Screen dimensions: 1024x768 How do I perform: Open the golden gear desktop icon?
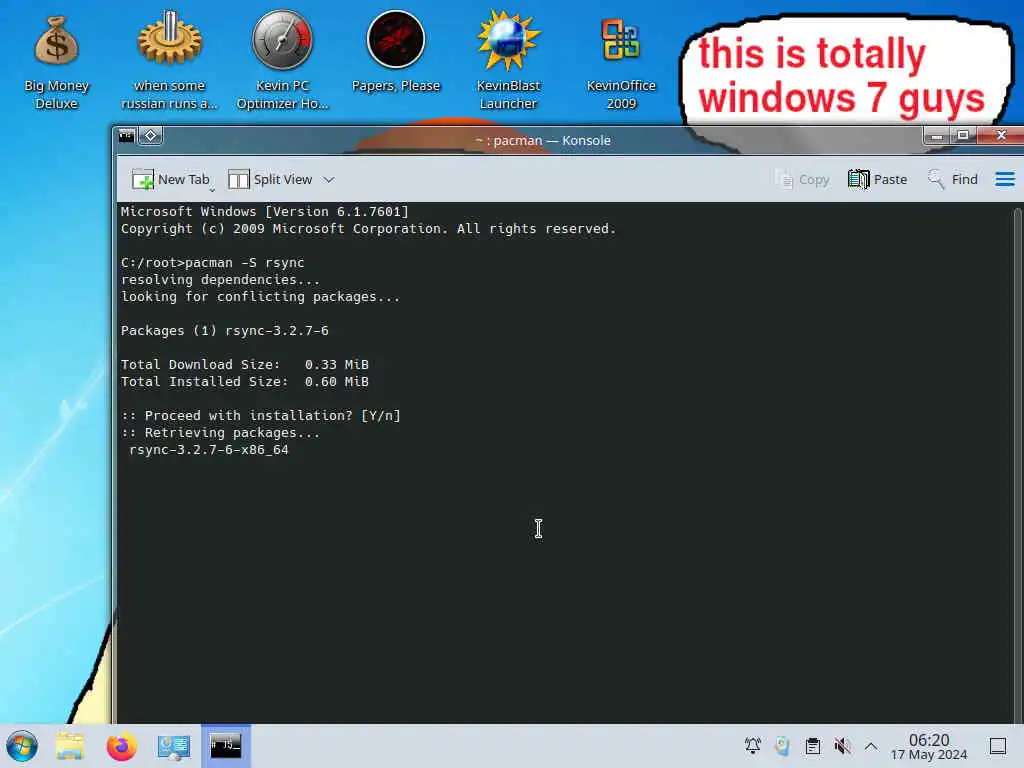click(169, 62)
